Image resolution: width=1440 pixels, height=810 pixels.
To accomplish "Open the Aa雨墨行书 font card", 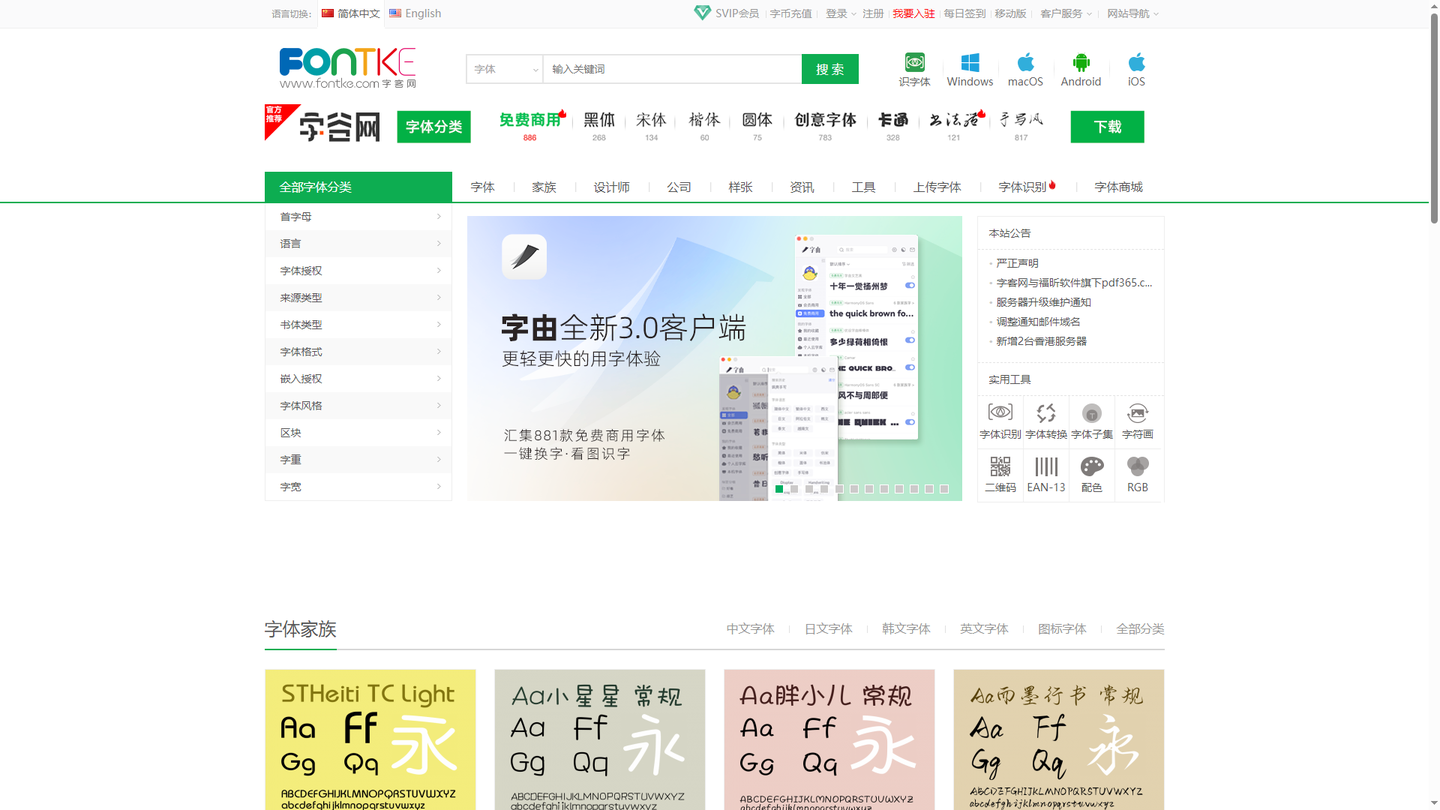I will click(1059, 740).
